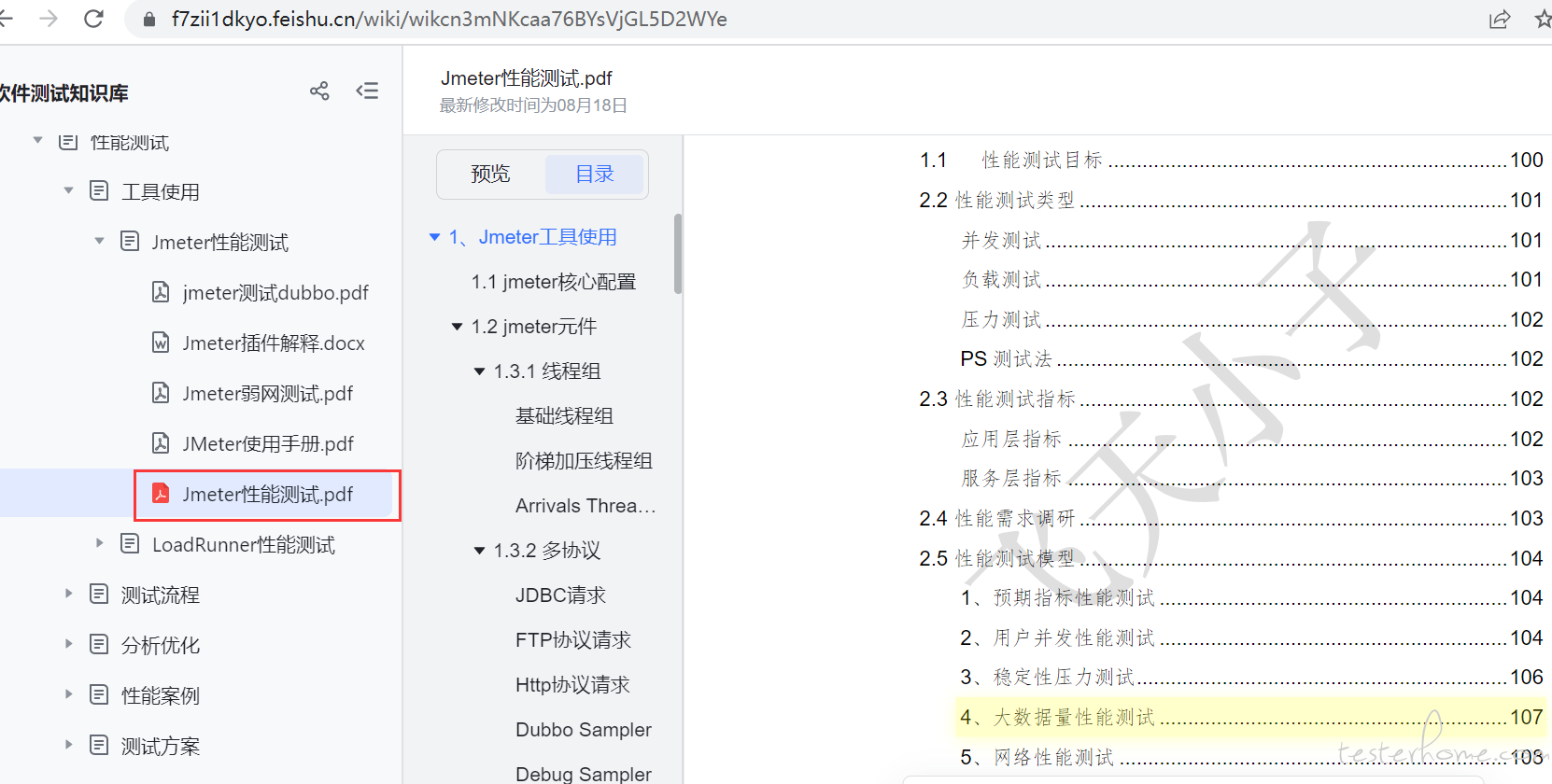Collapse the 性能测试 tree node
Image resolution: width=1552 pixels, height=784 pixels.
(x=37, y=141)
